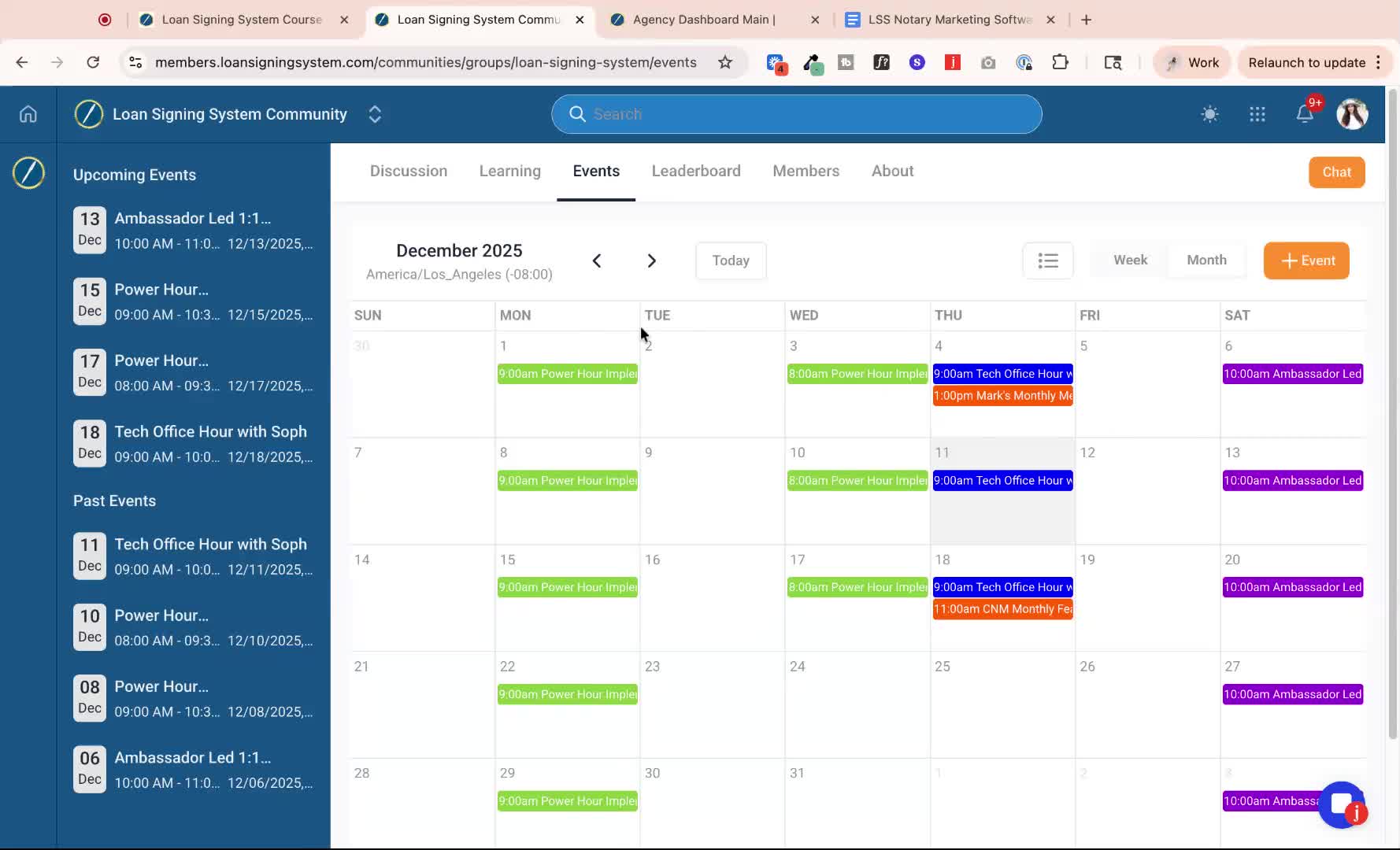Open Dec 27 Ambassador Led calendar event
Screen dimensions: 1400x850
point(1292,694)
